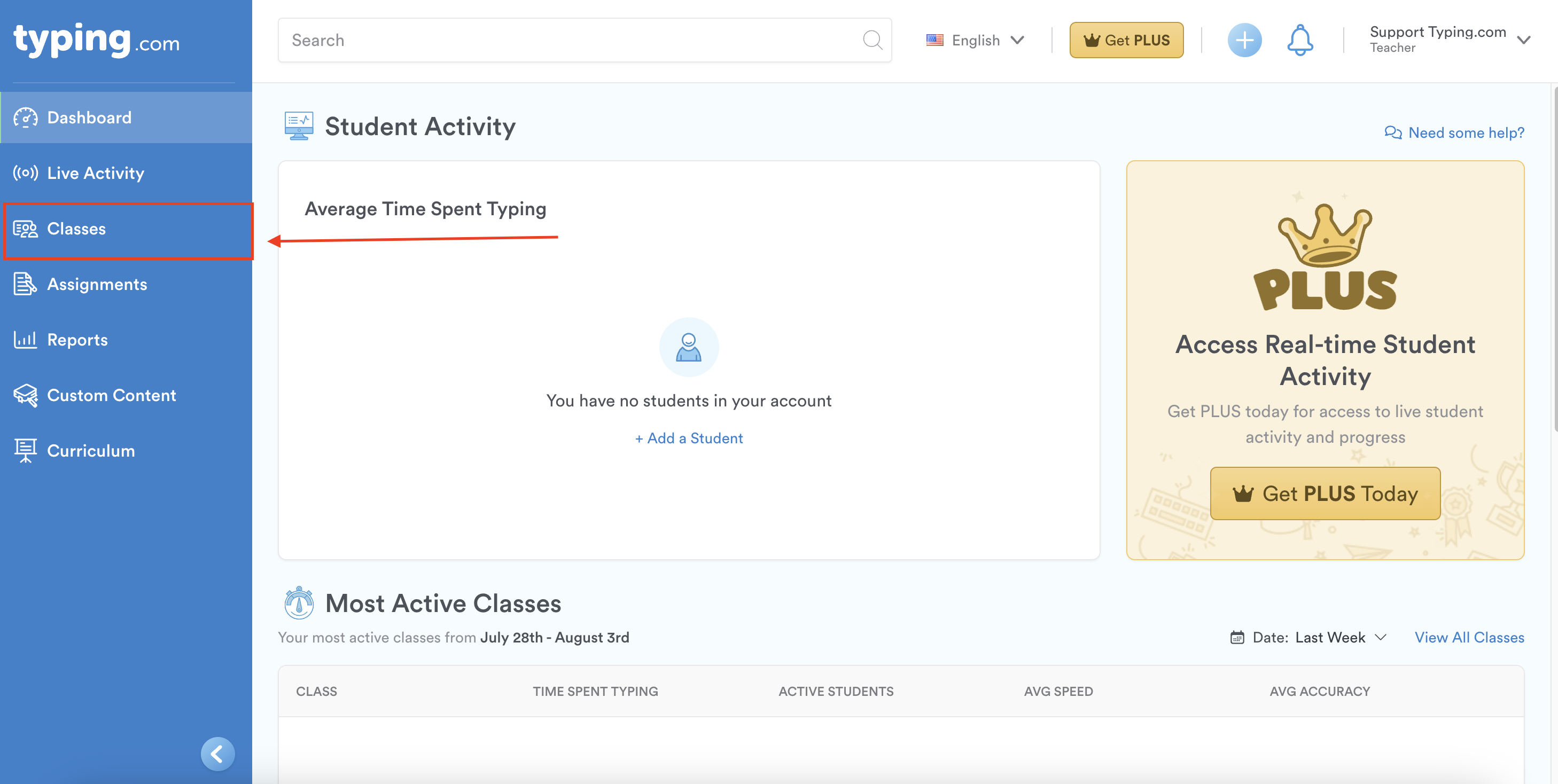Image resolution: width=1558 pixels, height=784 pixels.
Task: Click into the Search input field
Action: click(568, 41)
